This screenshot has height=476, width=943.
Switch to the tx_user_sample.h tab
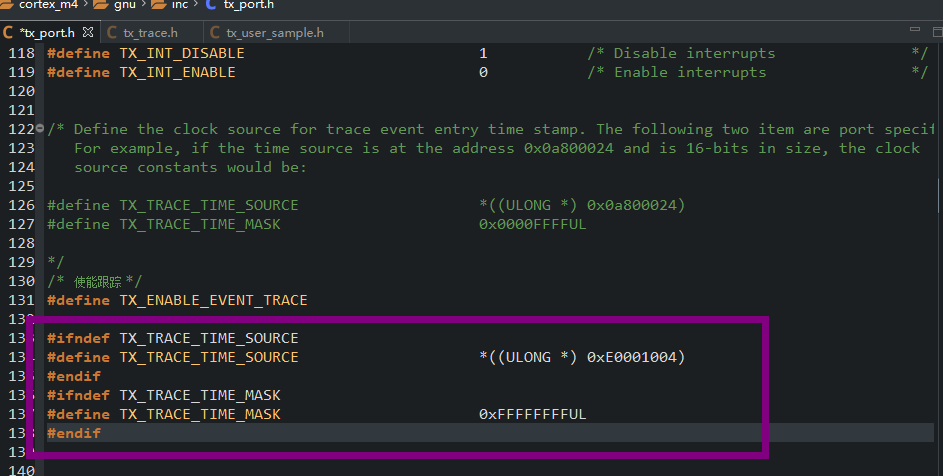pos(275,32)
